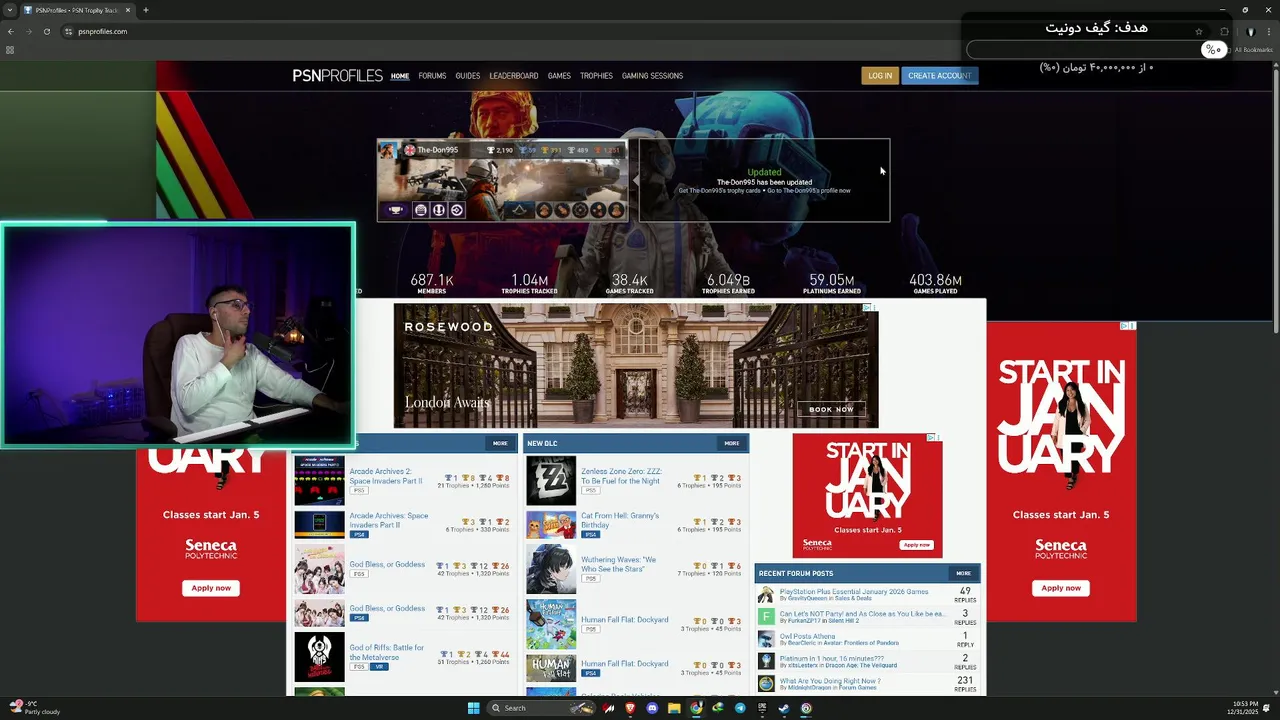Open Arcade Archives 2: Space Invaders Part II
Screen dimensions: 1280x720
point(385,476)
